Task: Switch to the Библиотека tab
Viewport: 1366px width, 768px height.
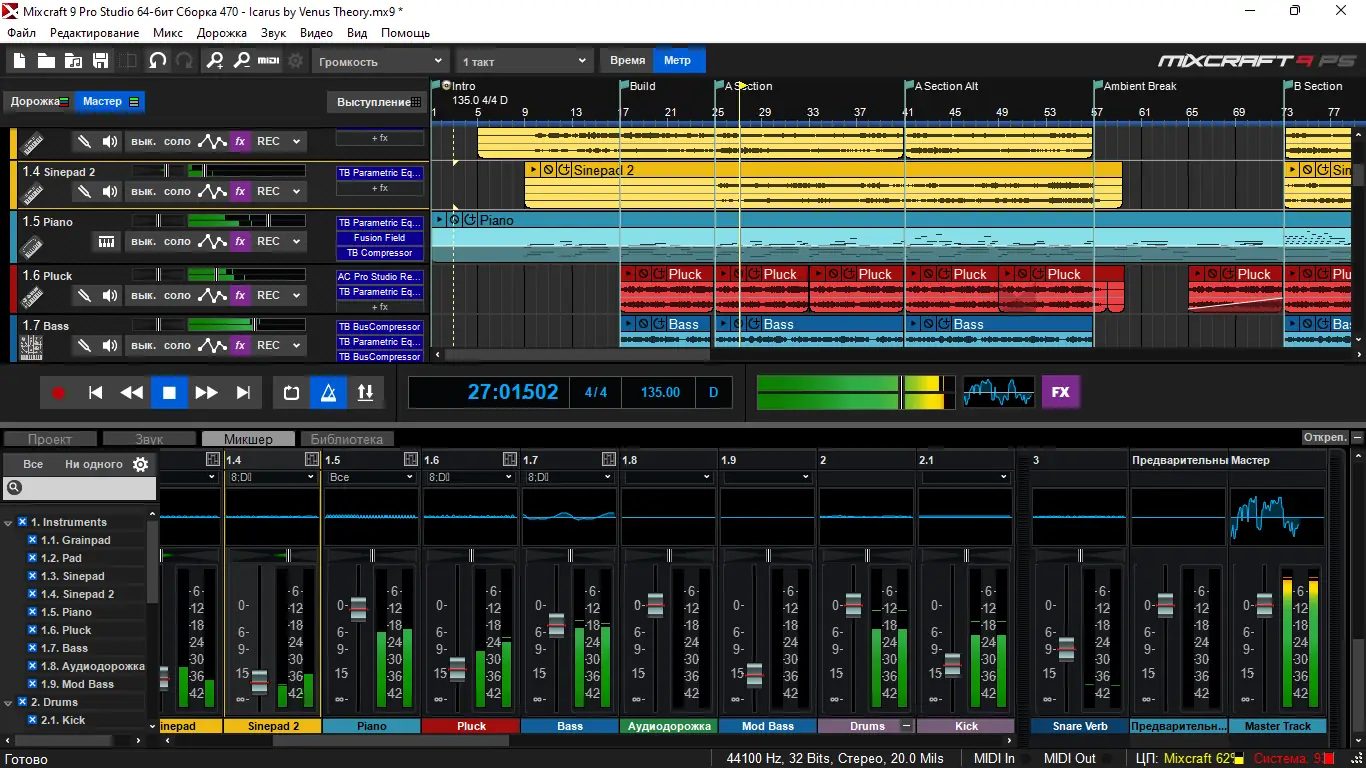Action: pyautogui.click(x=346, y=439)
